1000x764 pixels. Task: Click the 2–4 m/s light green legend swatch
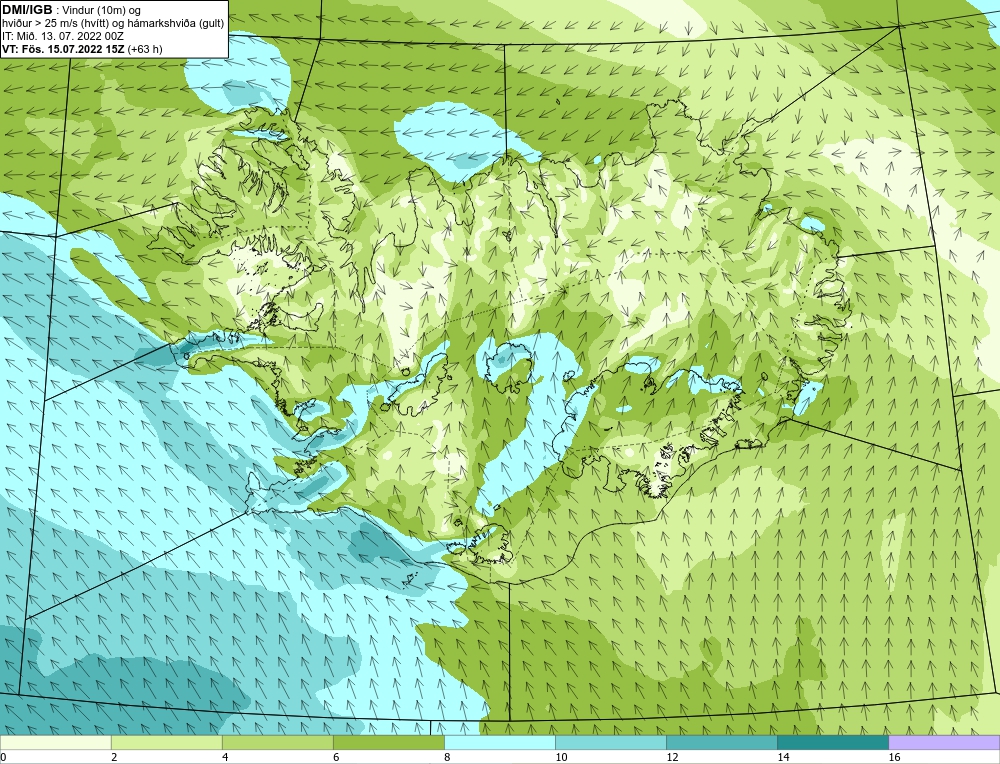pos(166,743)
